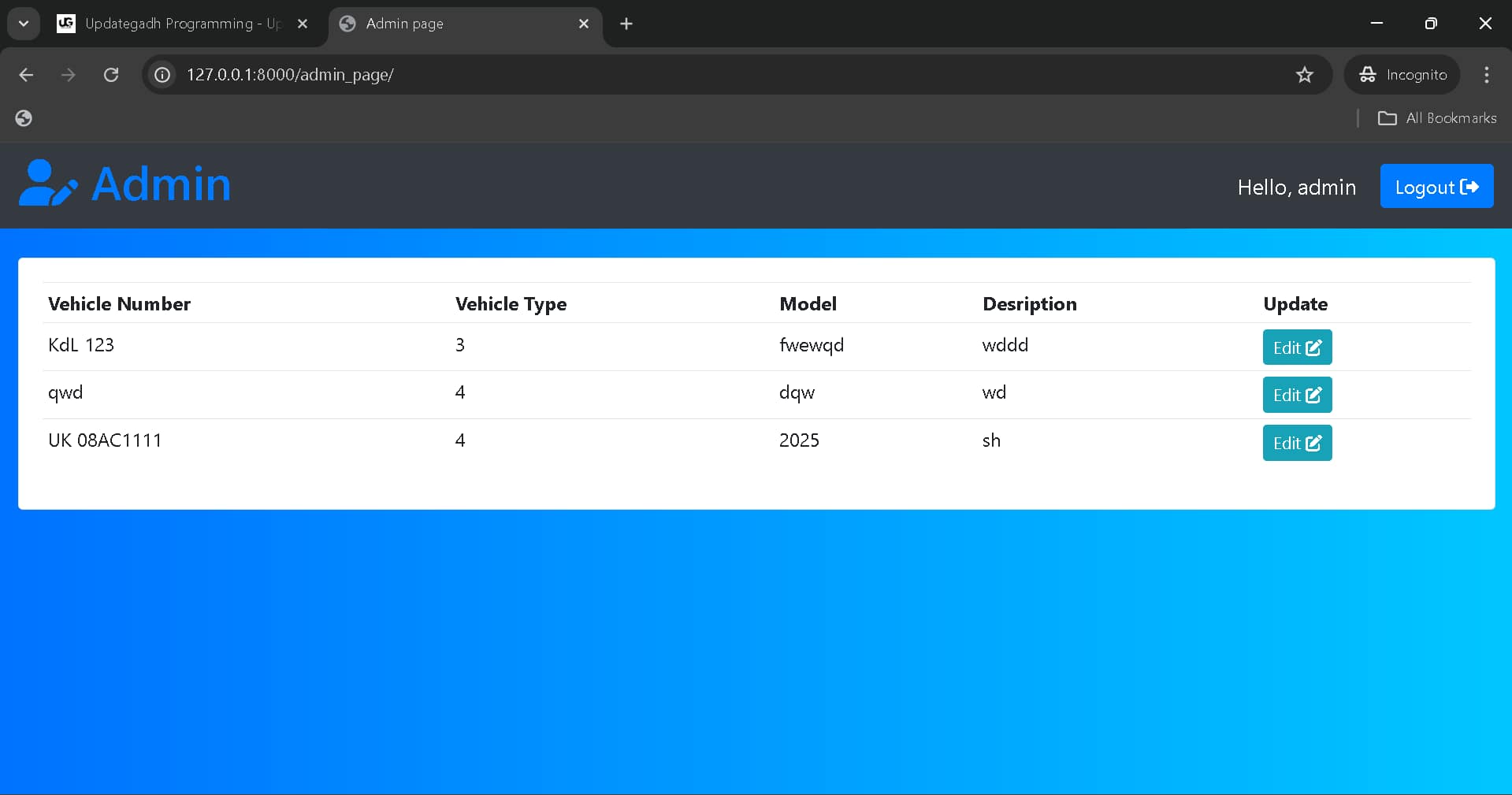This screenshot has height=795, width=1512.
Task: Edit the qwd vehicle row
Action: [1296, 395]
